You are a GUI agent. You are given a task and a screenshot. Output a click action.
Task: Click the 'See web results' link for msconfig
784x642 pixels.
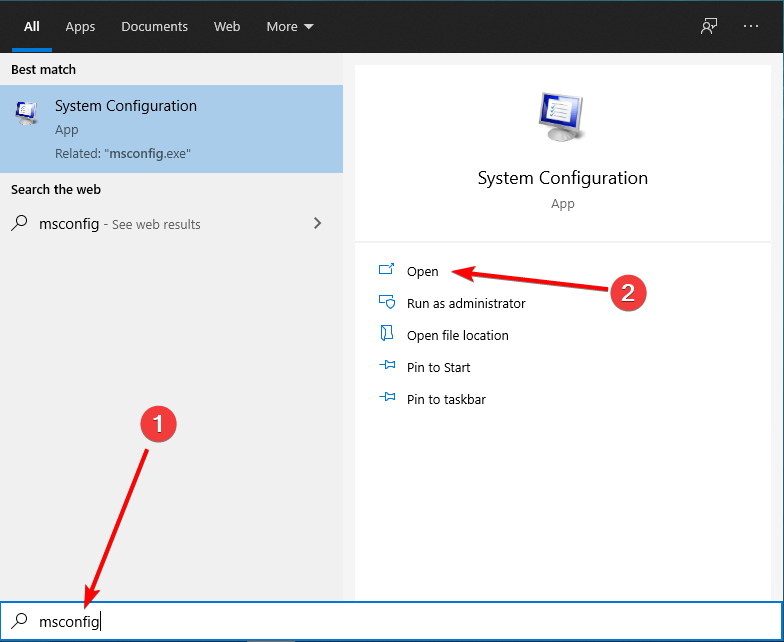(x=155, y=225)
